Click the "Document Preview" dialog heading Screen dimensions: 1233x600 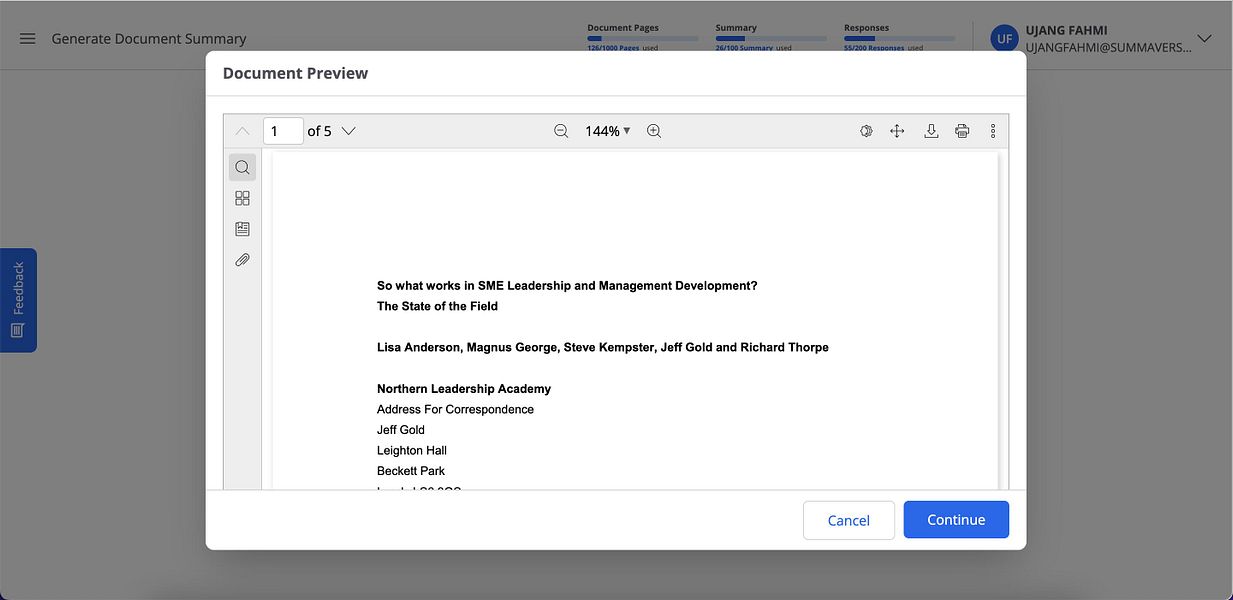click(x=295, y=73)
